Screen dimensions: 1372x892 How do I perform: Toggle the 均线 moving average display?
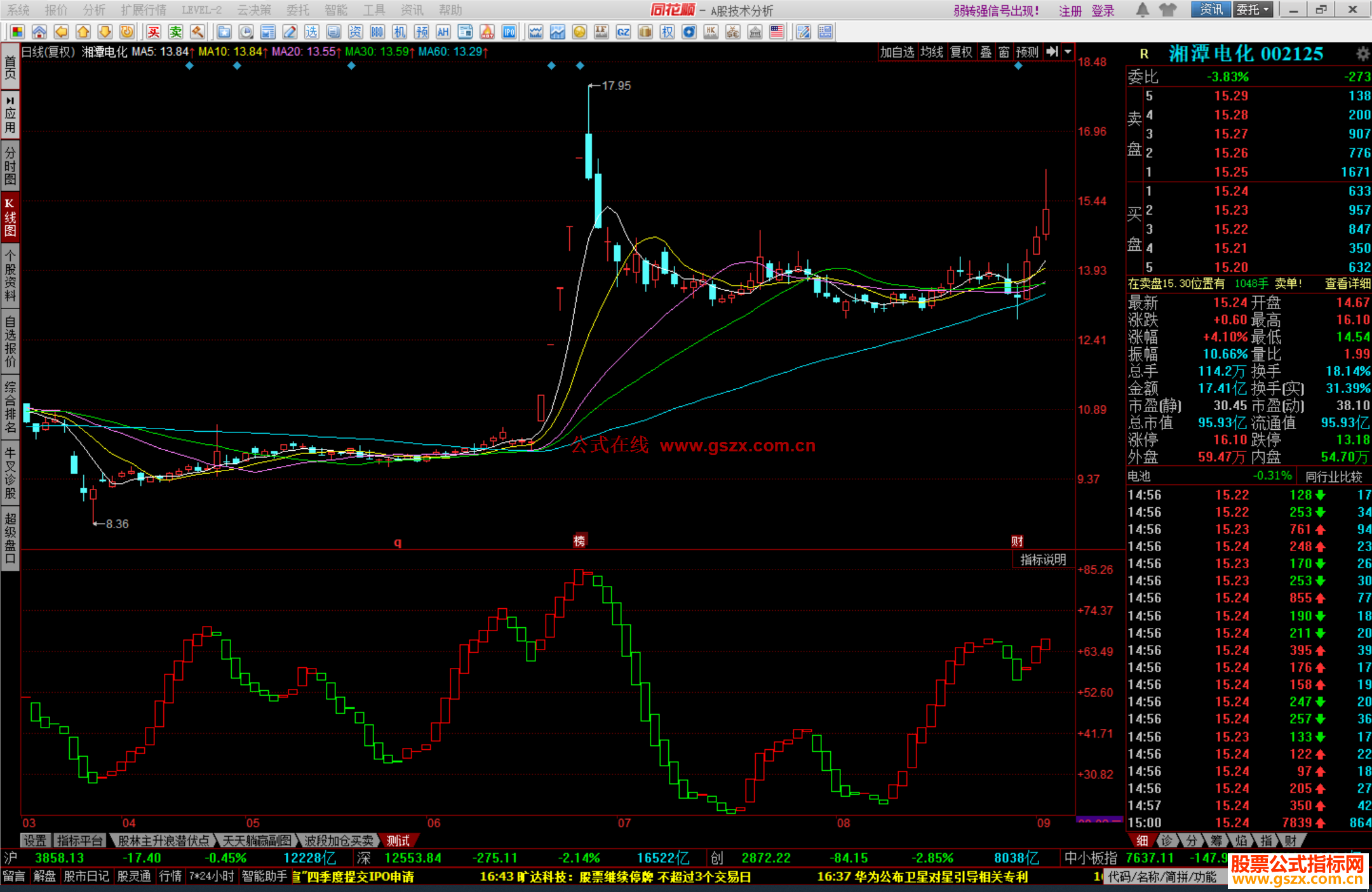[931, 52]
